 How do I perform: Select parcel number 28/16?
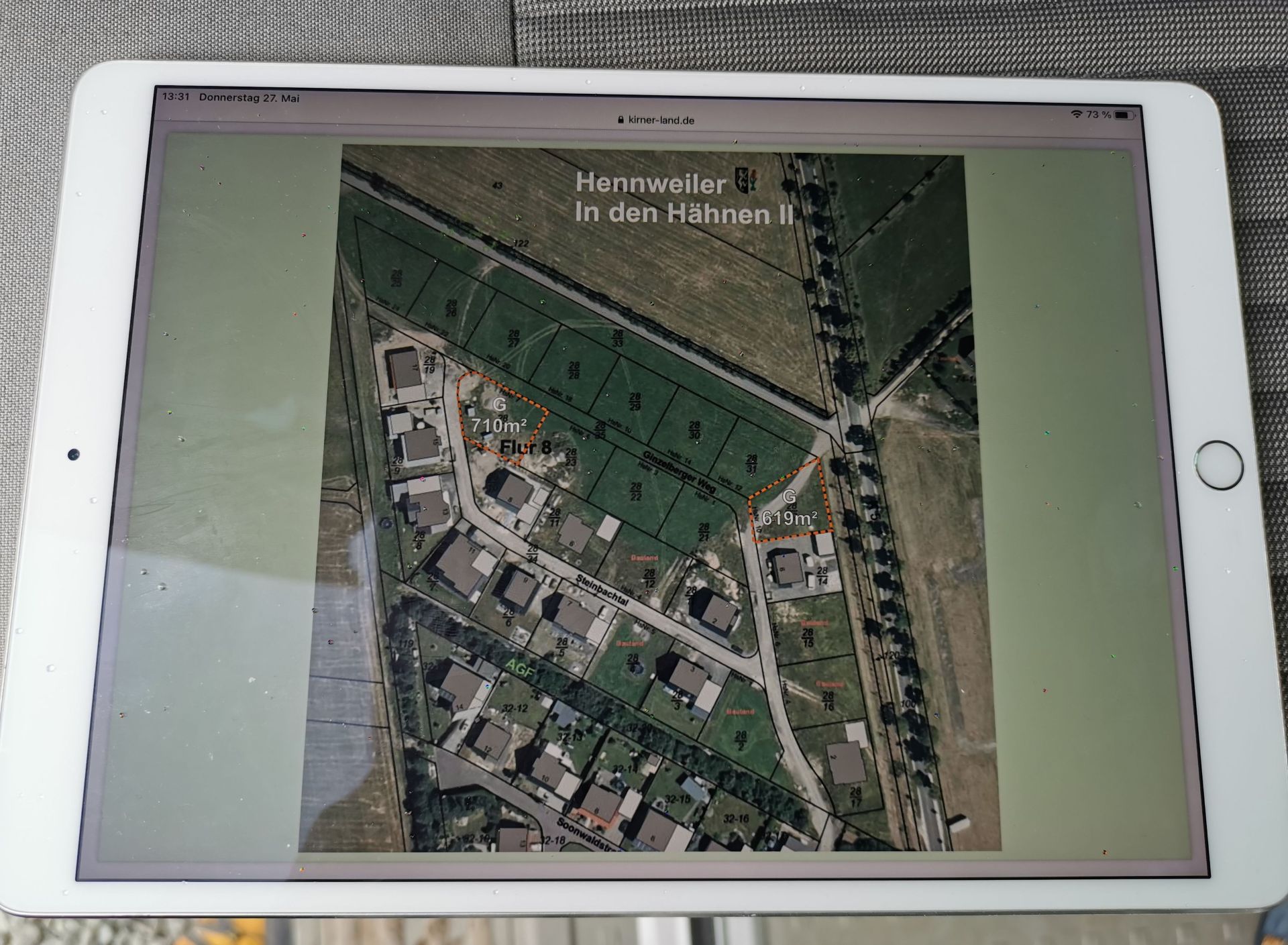coord(828,702)
